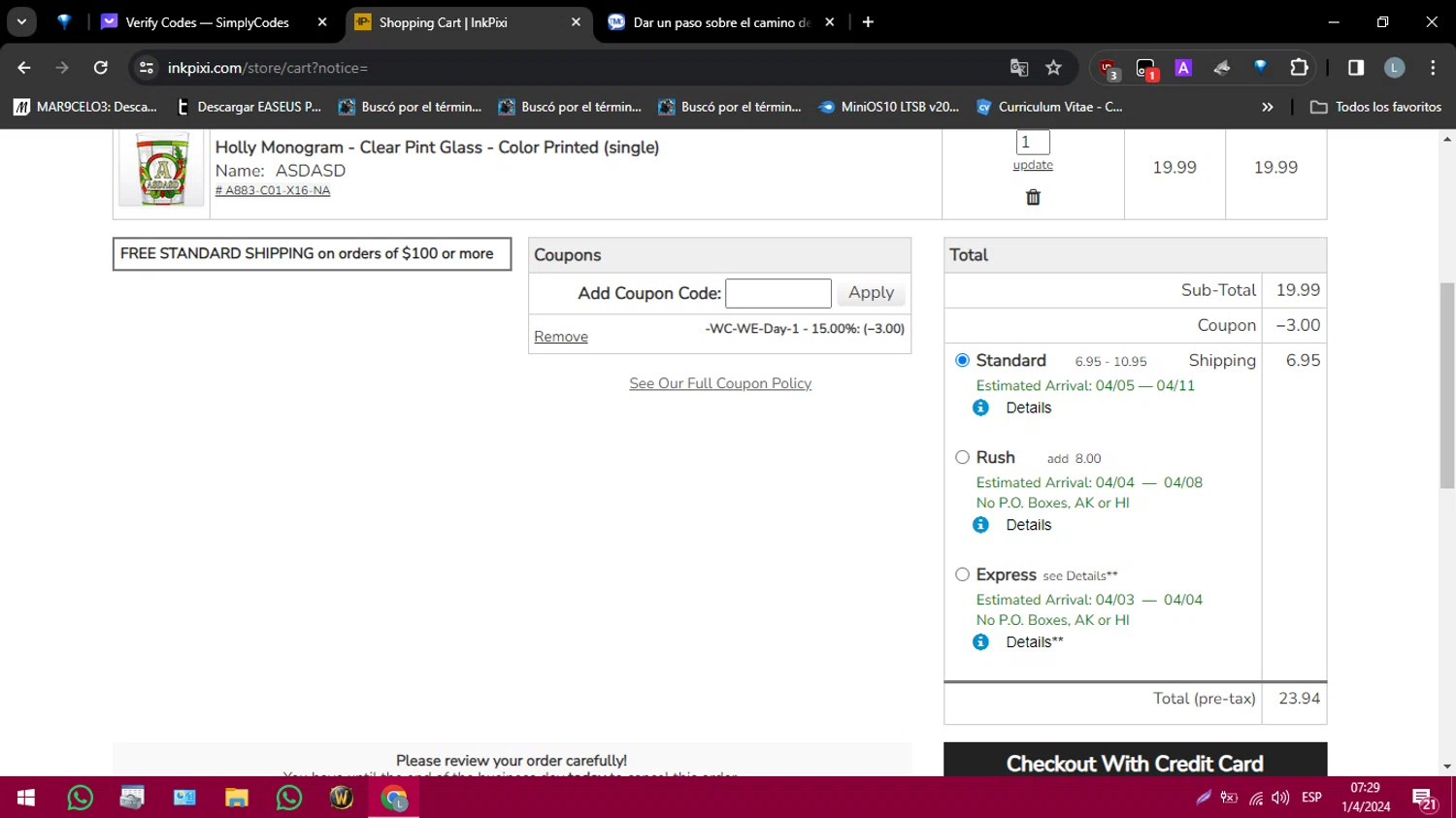The height and width of the screenshot is (818, 1456).
Task: Open the notification center with 21 badge
Action: tap(1425, 800)
